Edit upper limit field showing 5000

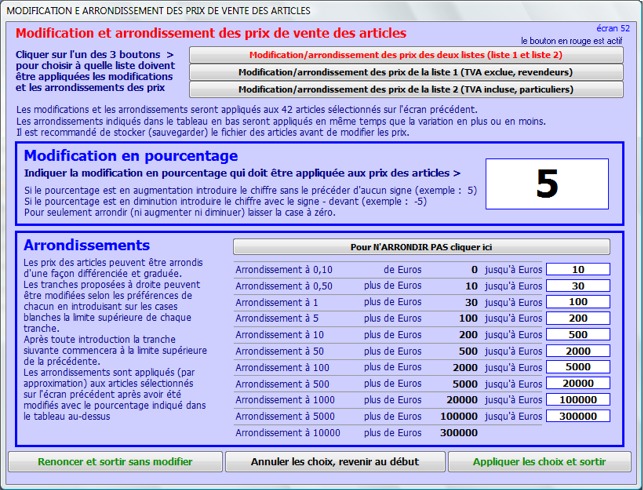(578, 367)
